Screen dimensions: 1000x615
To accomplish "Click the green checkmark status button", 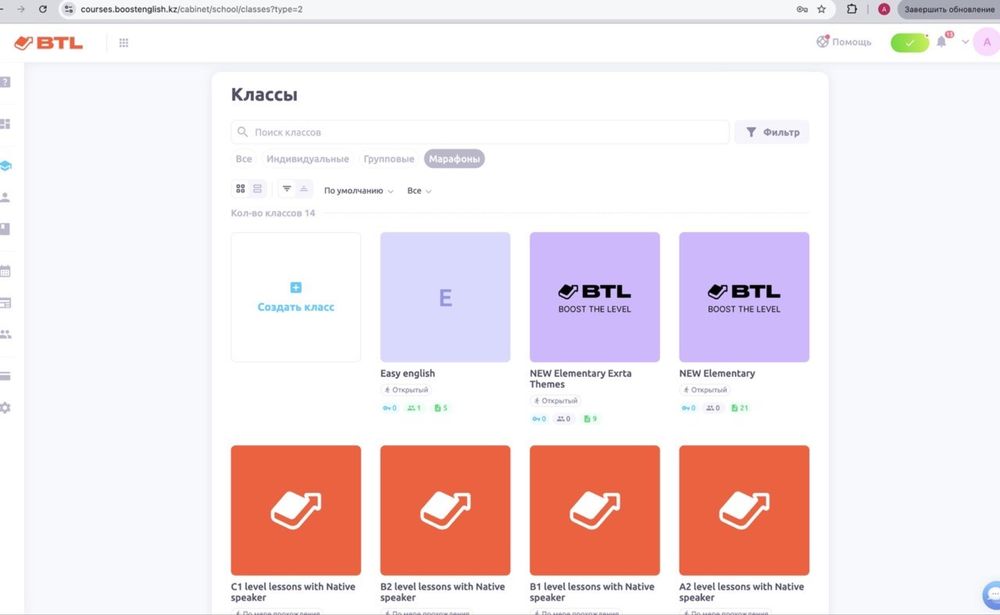I will [x=909, y=43].
